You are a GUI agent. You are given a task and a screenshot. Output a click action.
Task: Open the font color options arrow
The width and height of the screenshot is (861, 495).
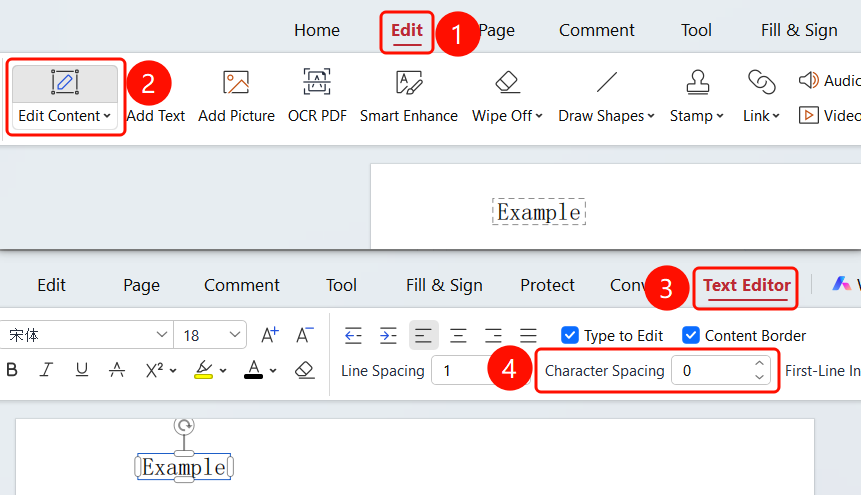click(x=273, y=371)
